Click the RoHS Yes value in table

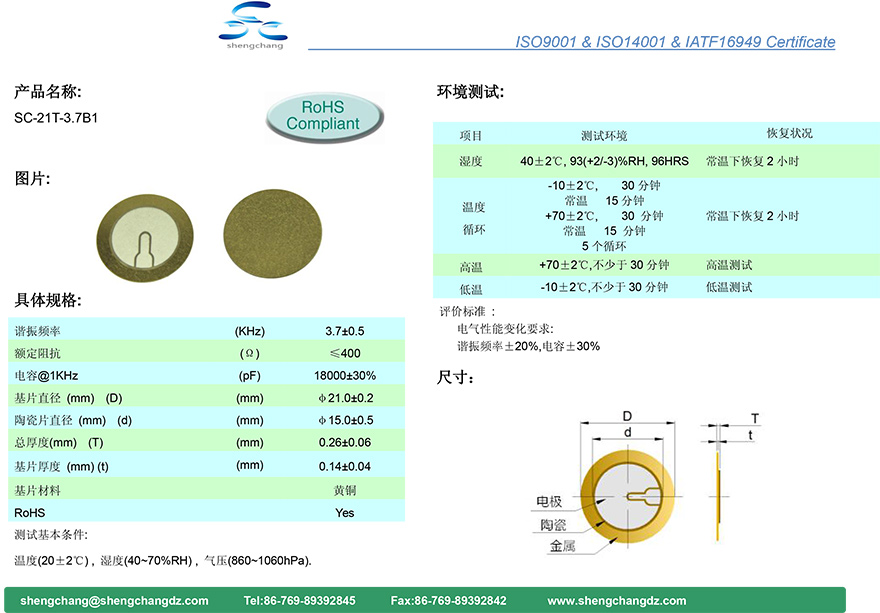[x=344, y=512]
